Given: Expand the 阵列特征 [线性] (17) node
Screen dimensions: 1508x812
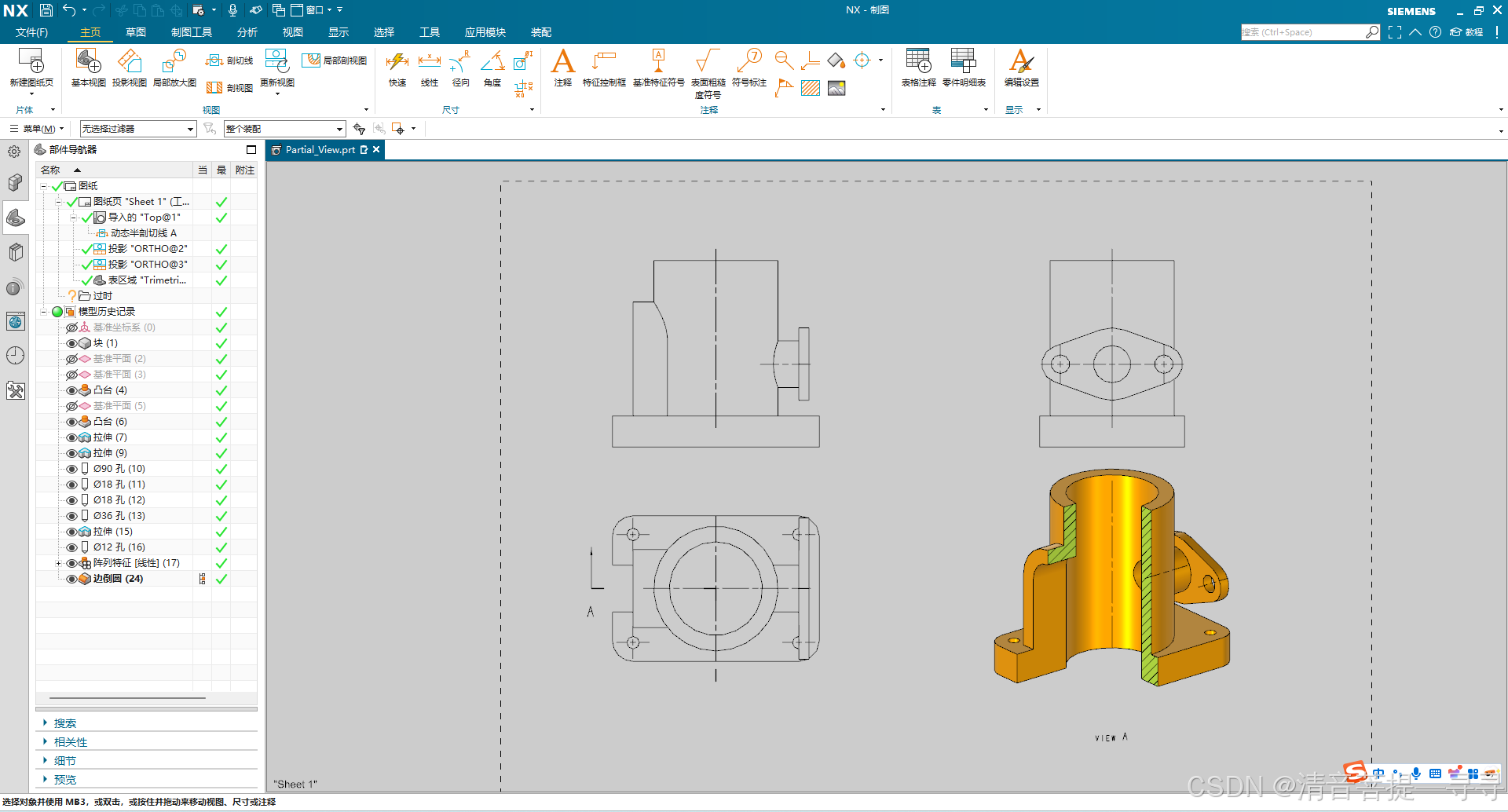Looking at the screenshot, I should tap(58, 563).
